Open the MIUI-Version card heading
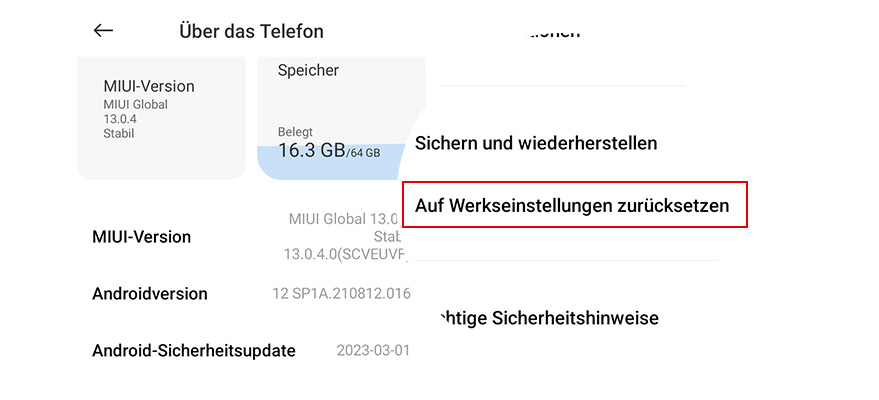879x400 pixels. coord(149,86)
